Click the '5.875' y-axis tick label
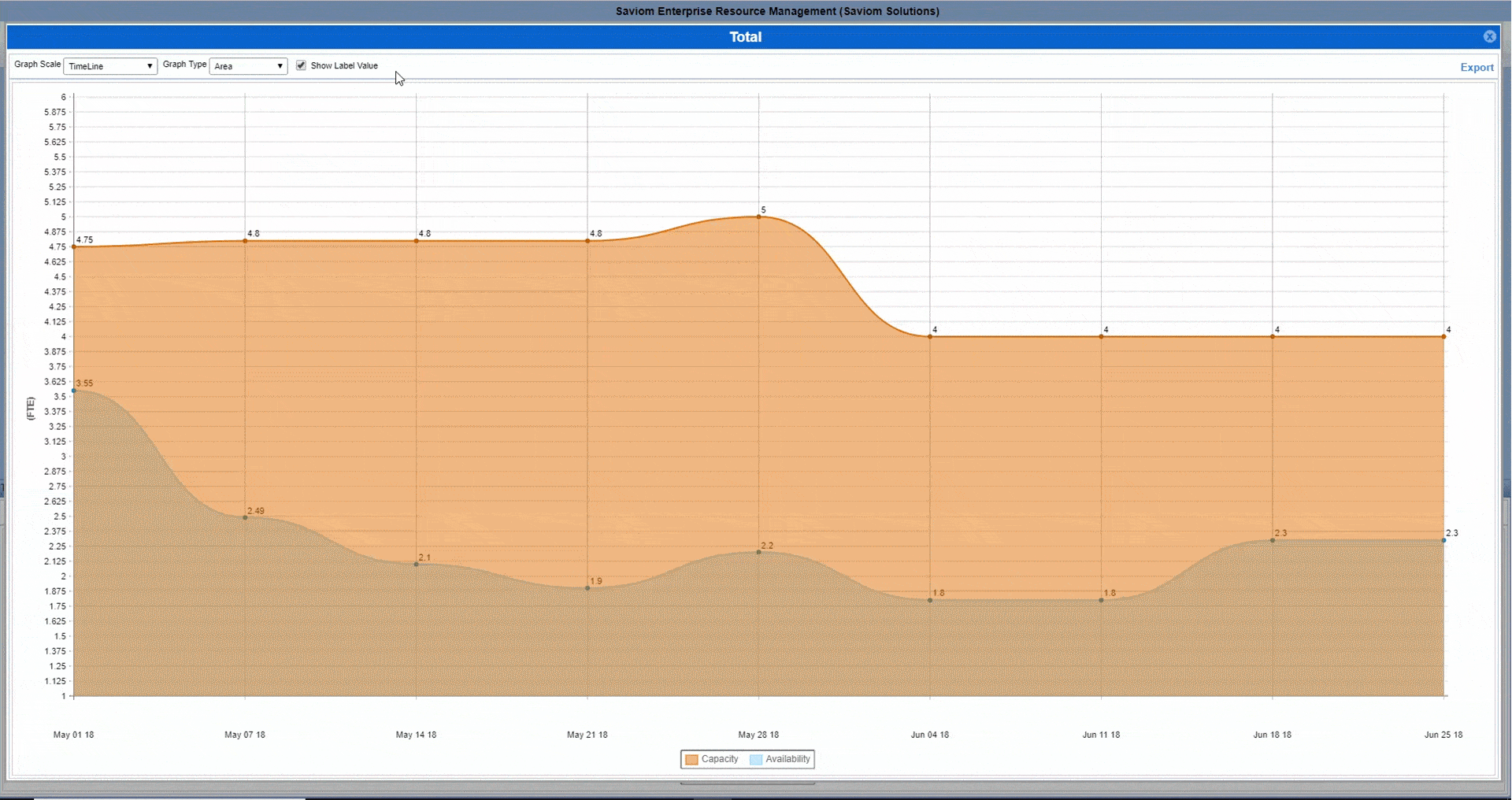 [x=55, y=112]
